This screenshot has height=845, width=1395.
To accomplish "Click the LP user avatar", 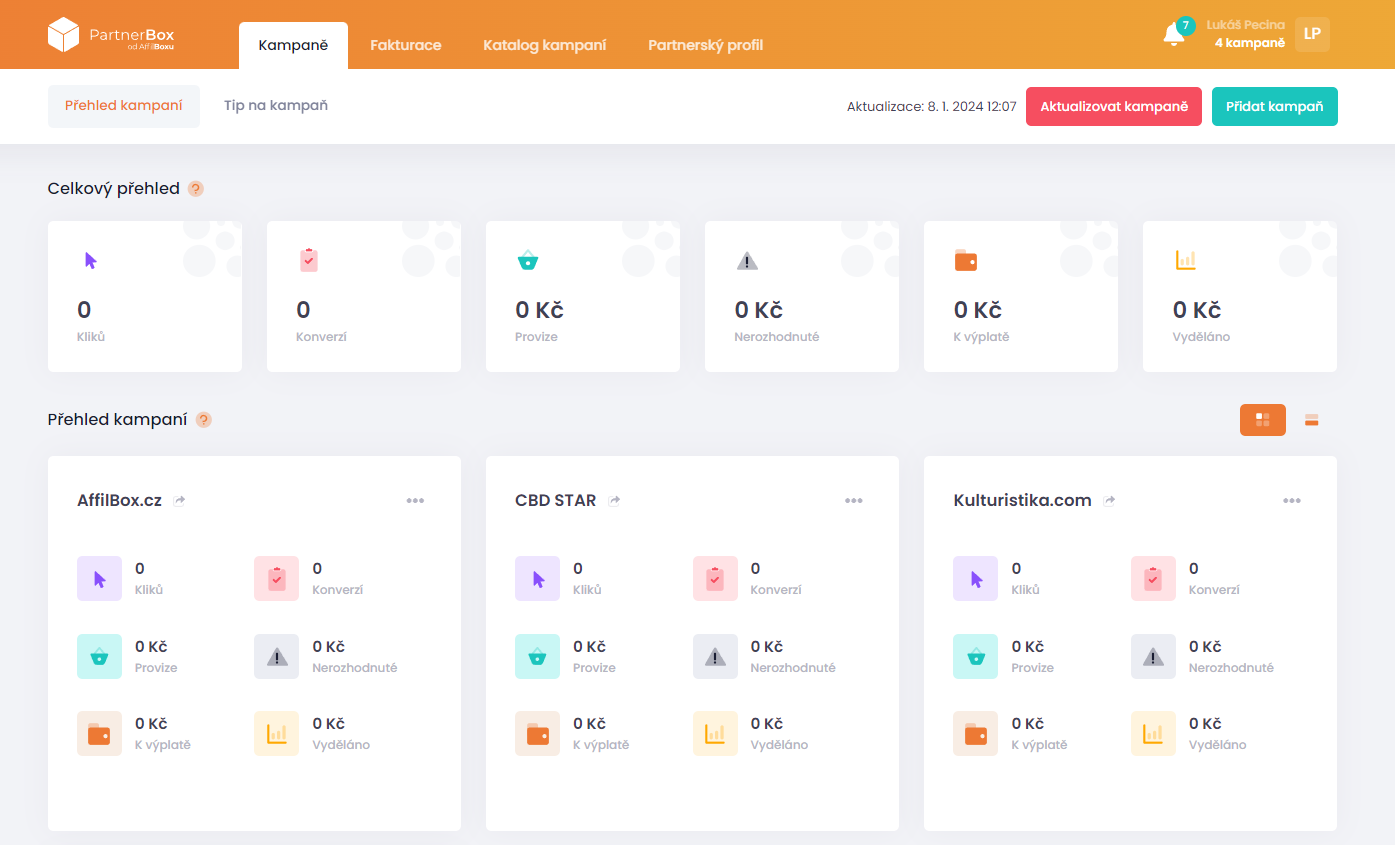I will tap(1312, 34).
